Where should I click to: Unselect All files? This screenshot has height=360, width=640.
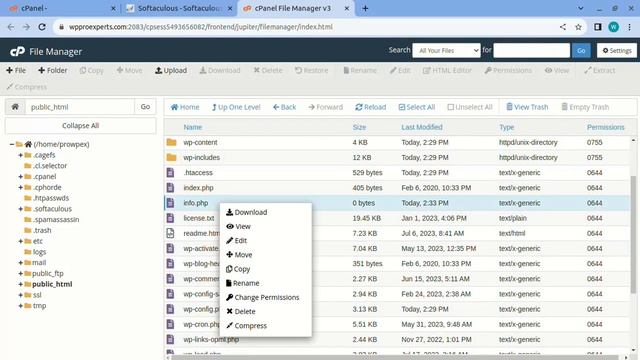[x=470, y=107]
